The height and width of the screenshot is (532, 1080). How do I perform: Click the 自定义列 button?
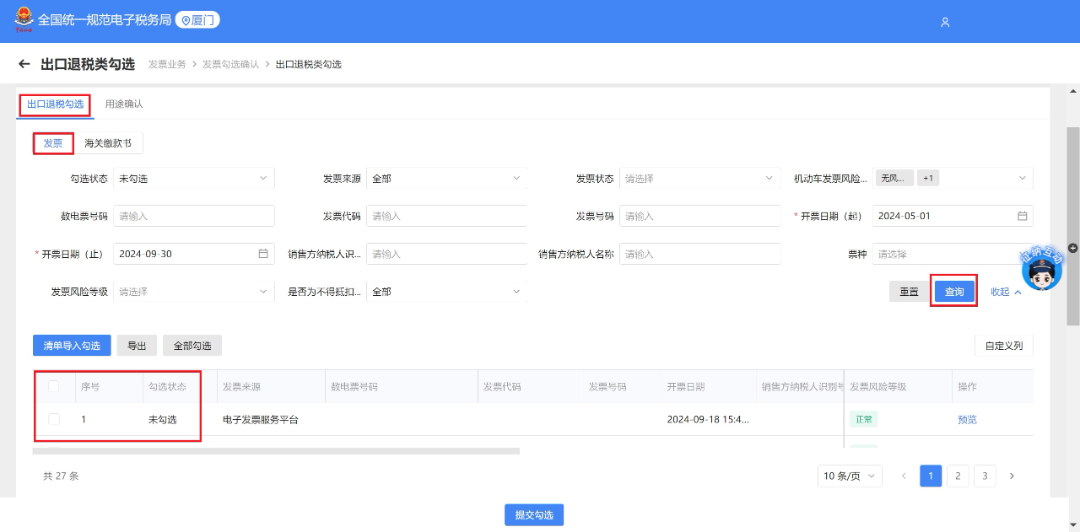pos(1004,346)
